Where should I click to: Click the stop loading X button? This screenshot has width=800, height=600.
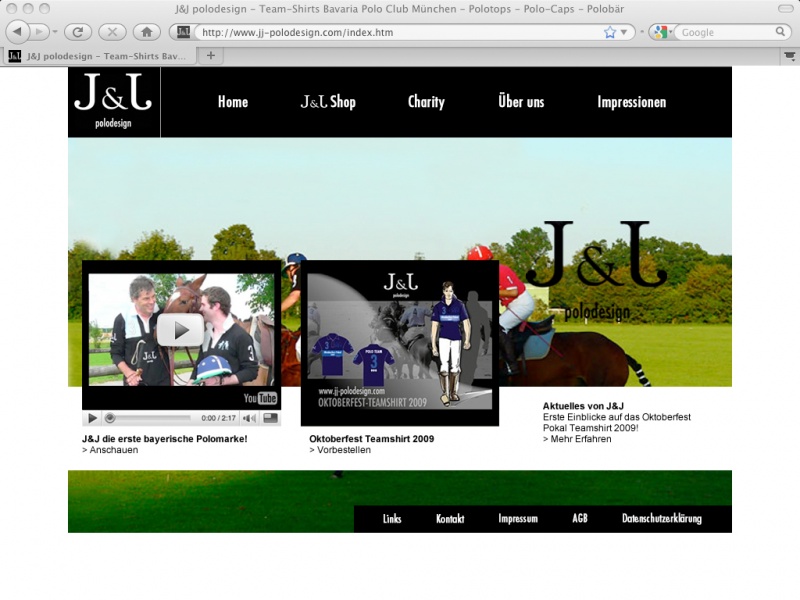click(112, 32)
